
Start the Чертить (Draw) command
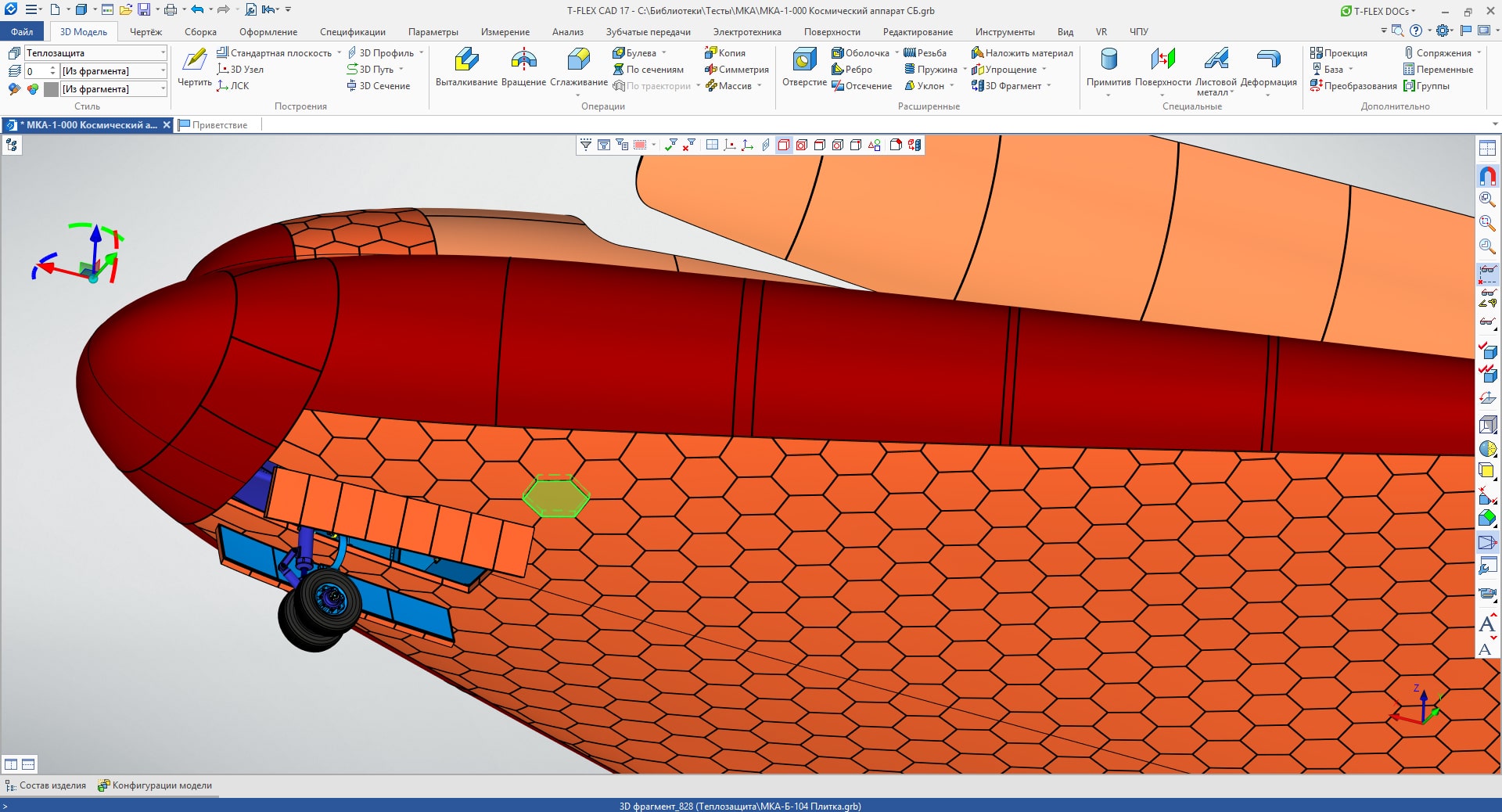click(x=195, y=66)
